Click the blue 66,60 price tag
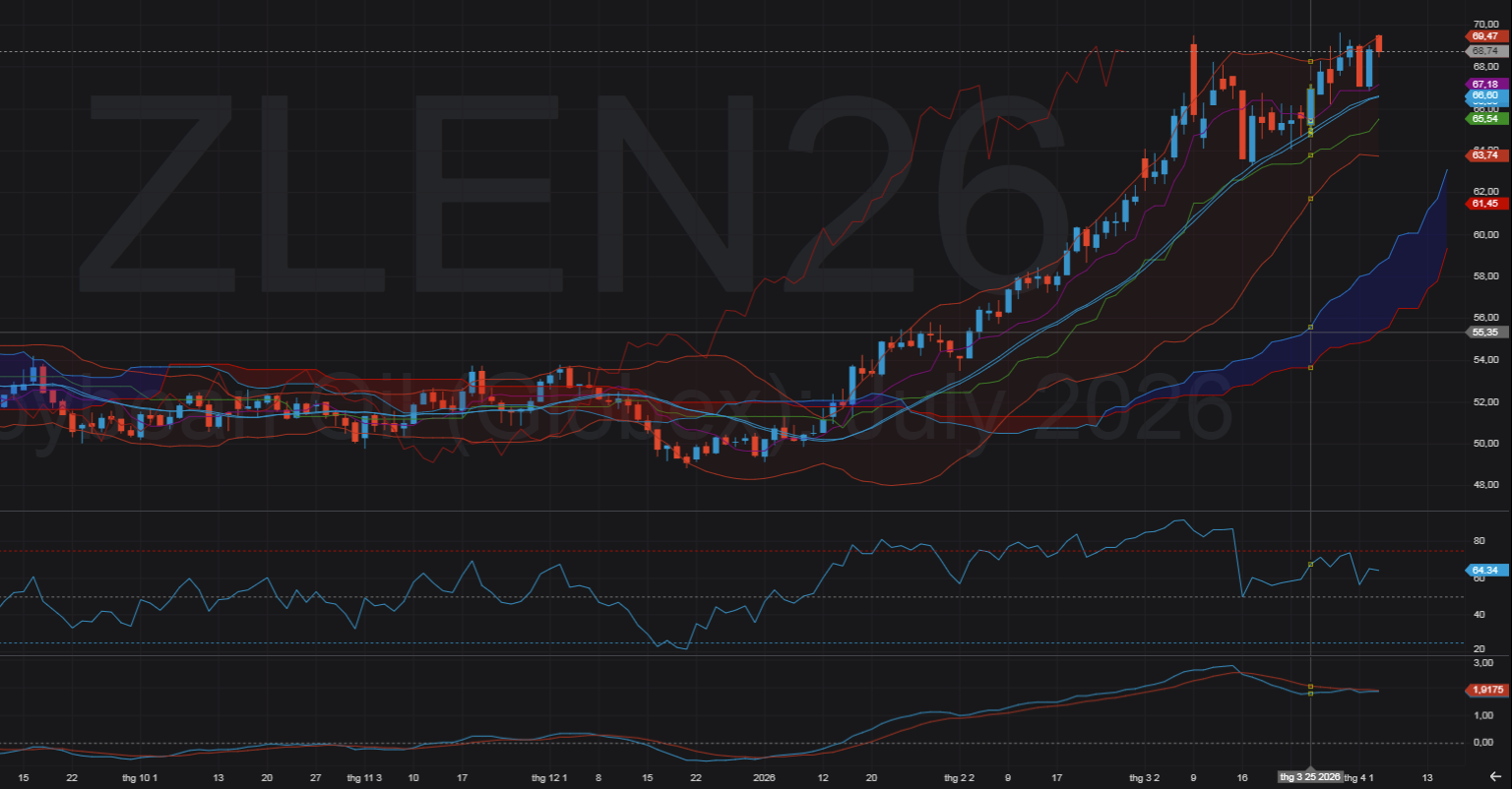The height and width of the screenshot is (789, 1512). click(x=1484, y=97)
